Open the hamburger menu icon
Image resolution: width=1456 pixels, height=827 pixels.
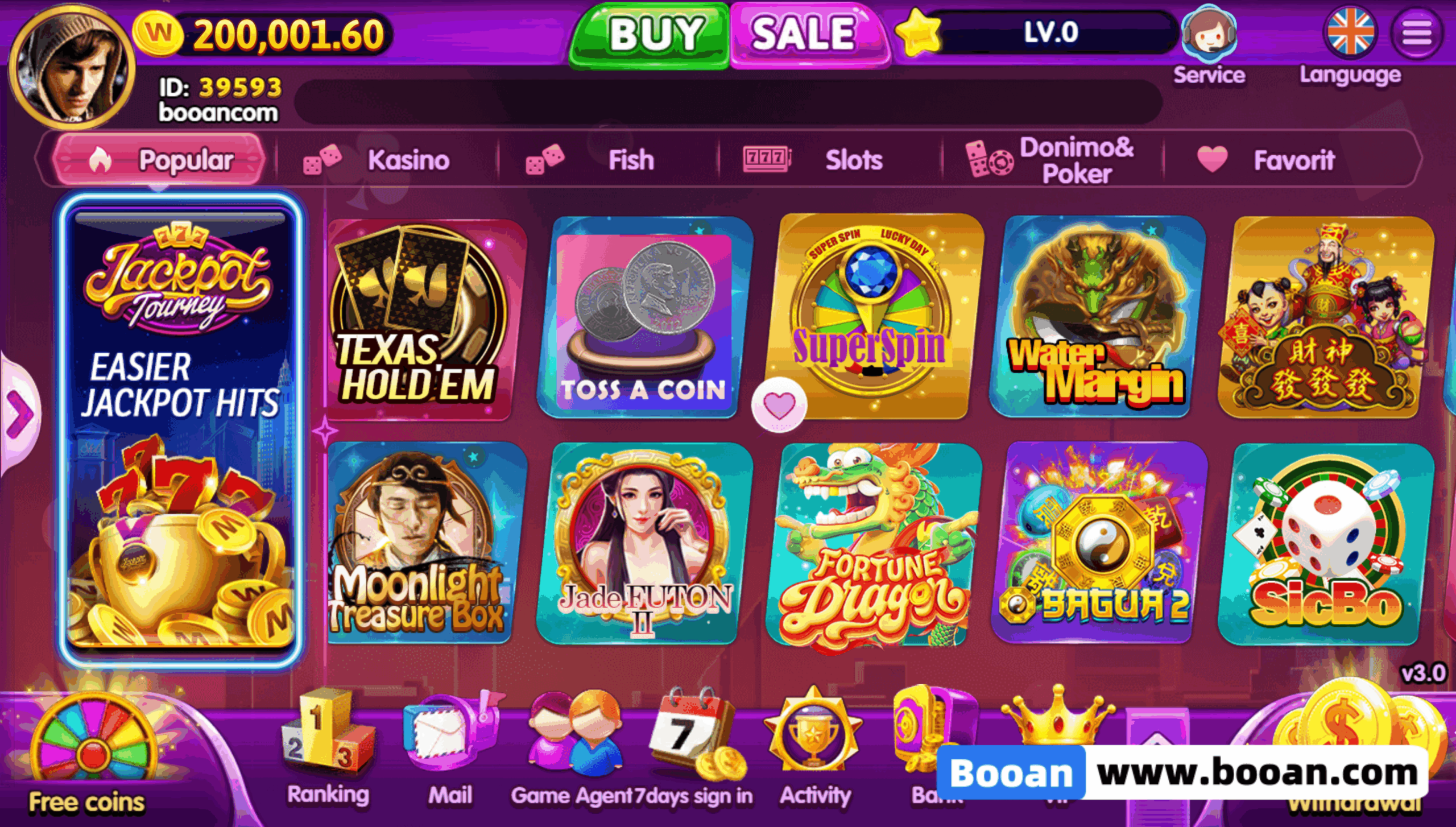click(x=1417, y=33)
